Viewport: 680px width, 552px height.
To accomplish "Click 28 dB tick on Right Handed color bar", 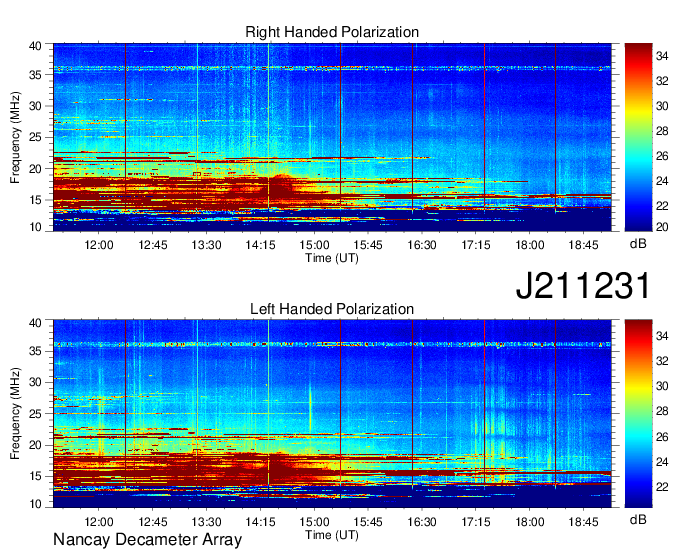I will pyautogui.click(x=662, y=131).
